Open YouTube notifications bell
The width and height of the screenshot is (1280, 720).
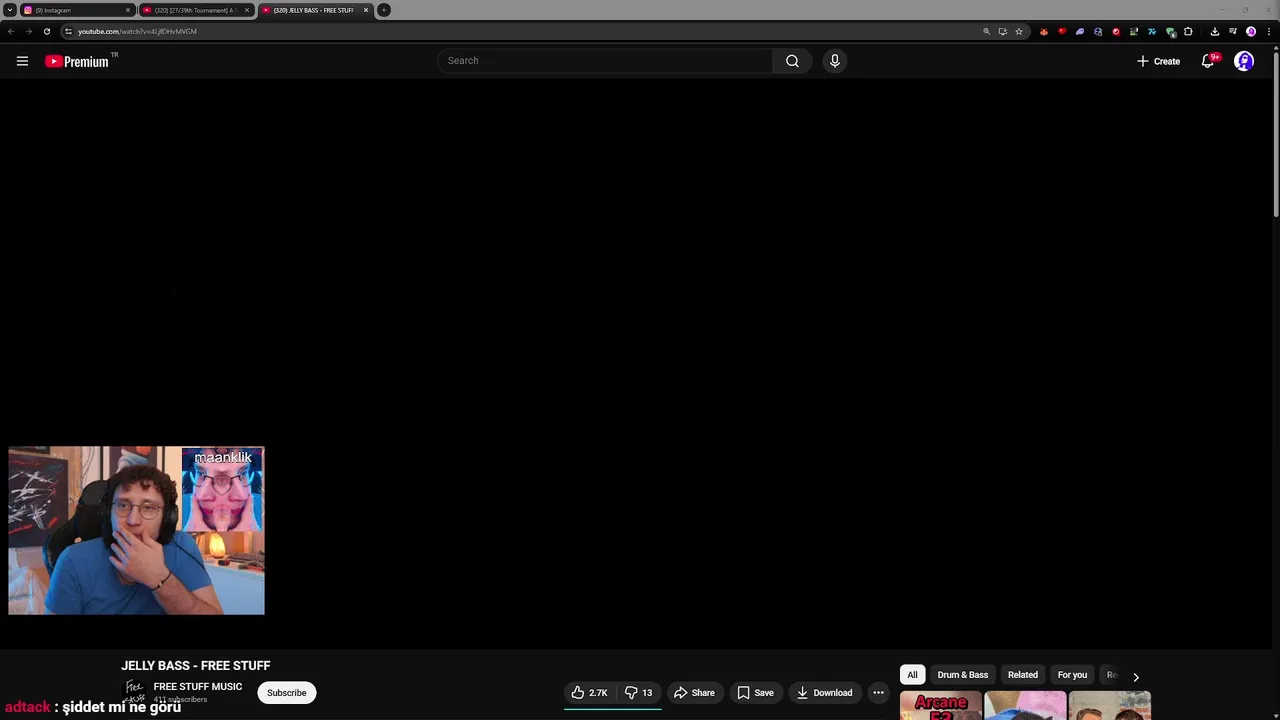coord(1208,61)
